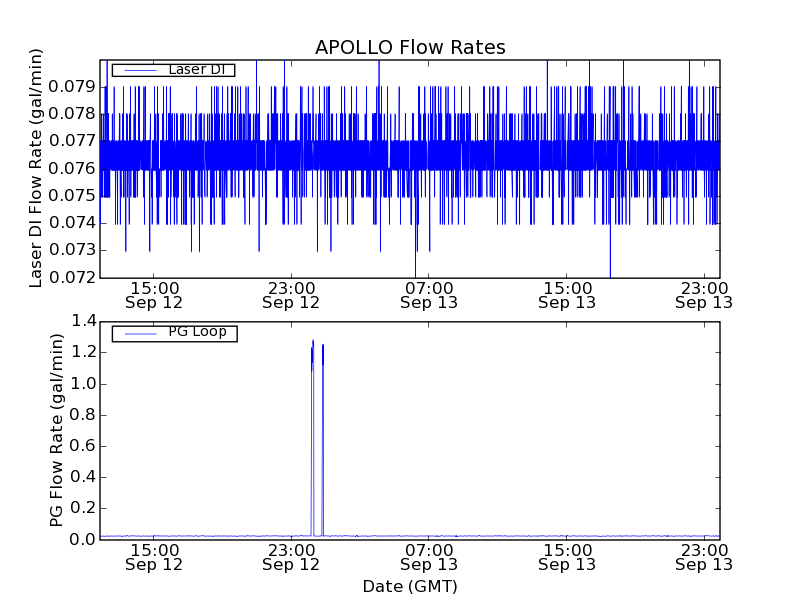Select the 'PG Loop' legend entry

(174, 333)
